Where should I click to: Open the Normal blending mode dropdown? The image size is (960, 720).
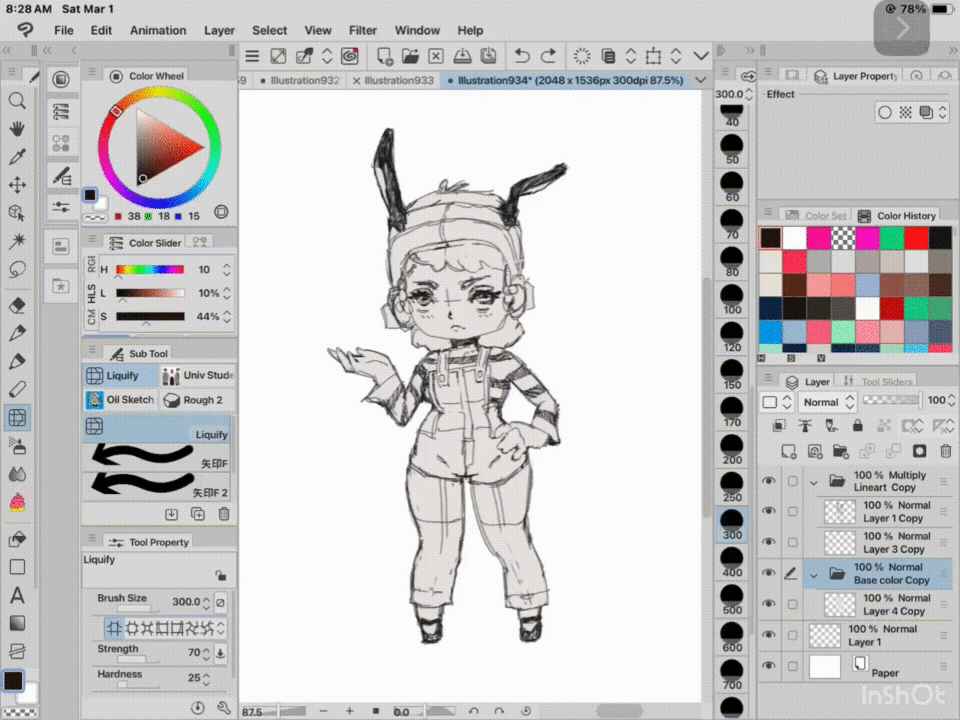pos(829,402)
